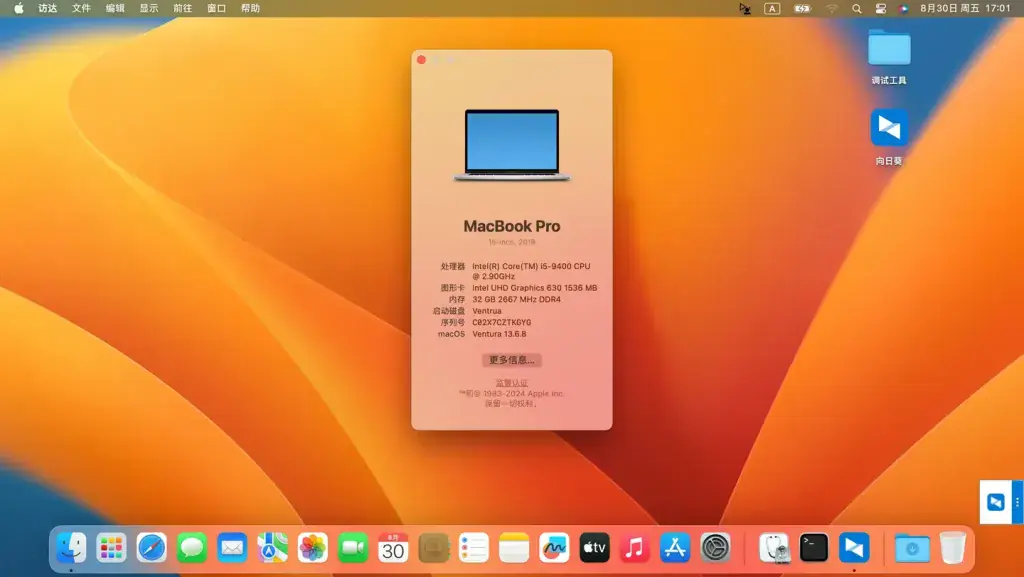Open the Messages app in Dock

[192, 547]
